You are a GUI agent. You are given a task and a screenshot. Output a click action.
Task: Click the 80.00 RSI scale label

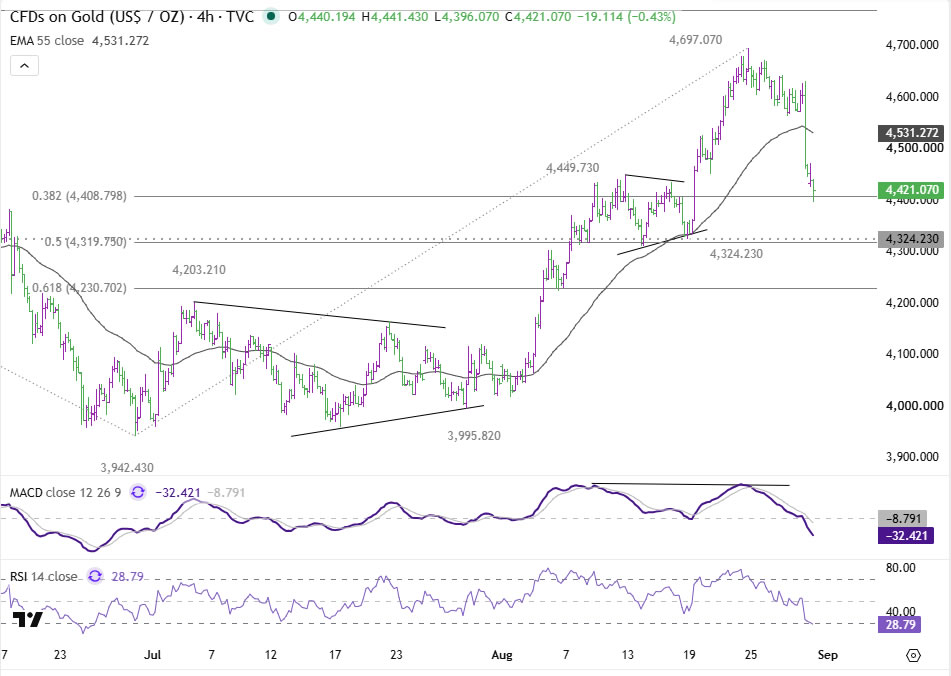pos(900,568)
